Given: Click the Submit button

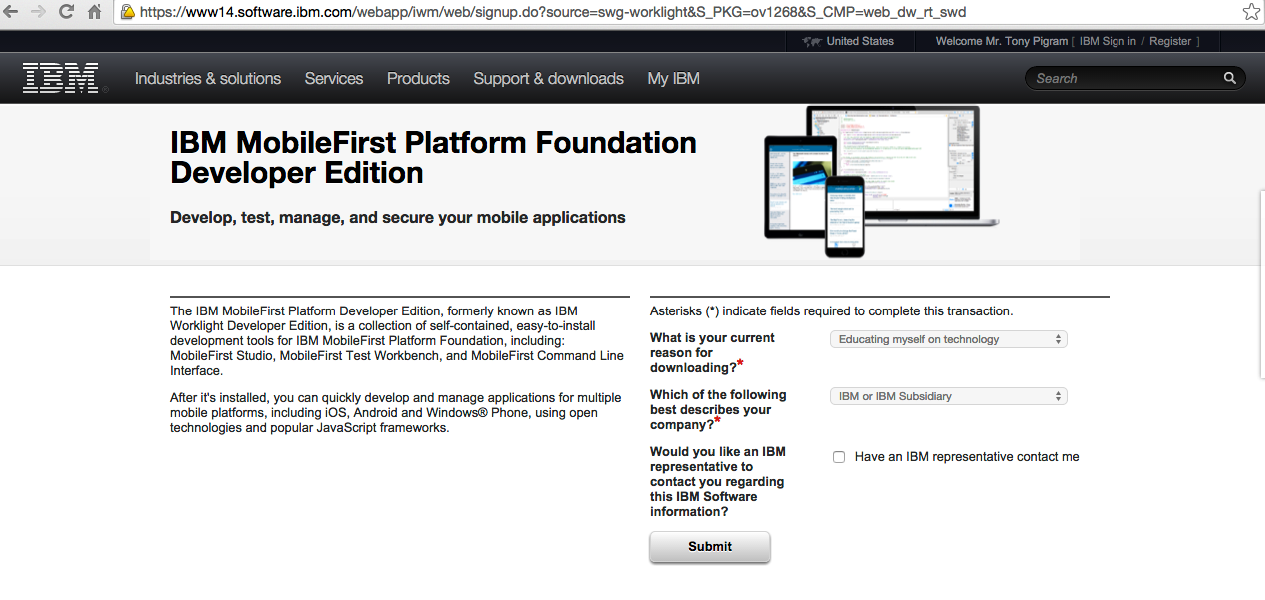Looking at the screenshot, I should (710, 547).
